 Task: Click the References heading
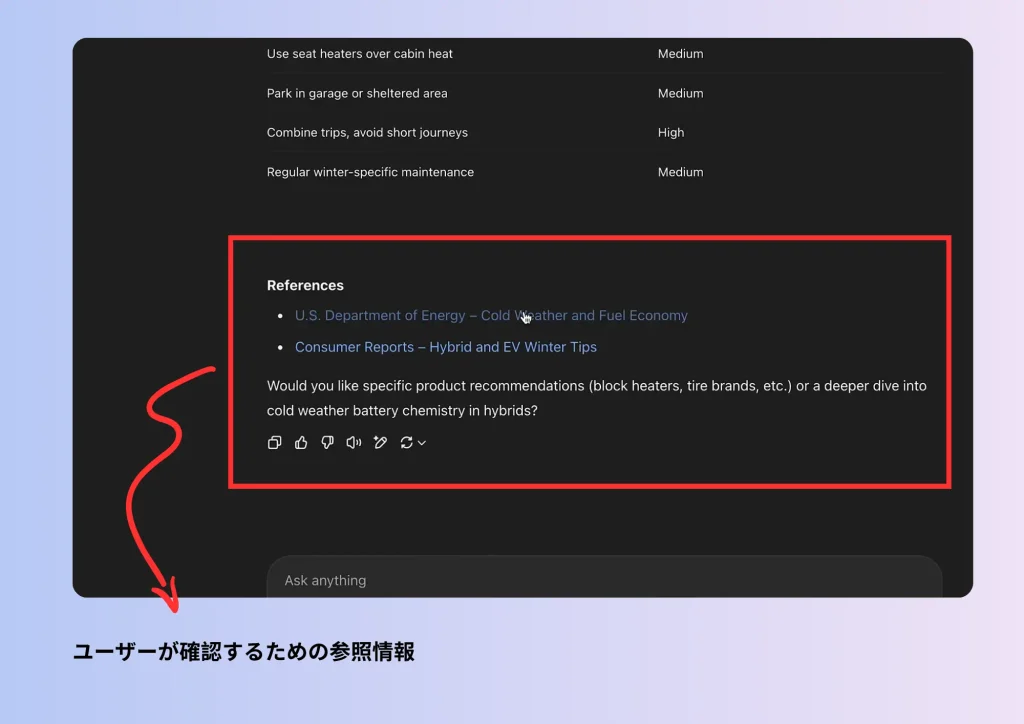click(305, 285)
